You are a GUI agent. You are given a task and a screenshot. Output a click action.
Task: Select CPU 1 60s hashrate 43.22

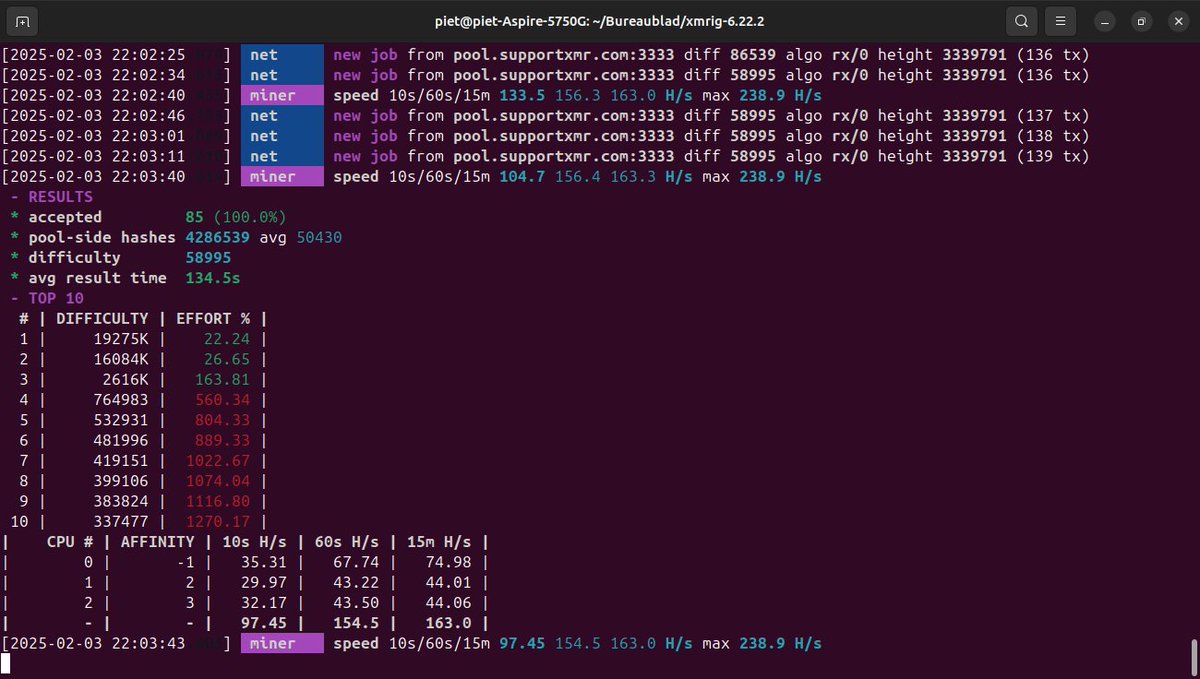(356, 582)
